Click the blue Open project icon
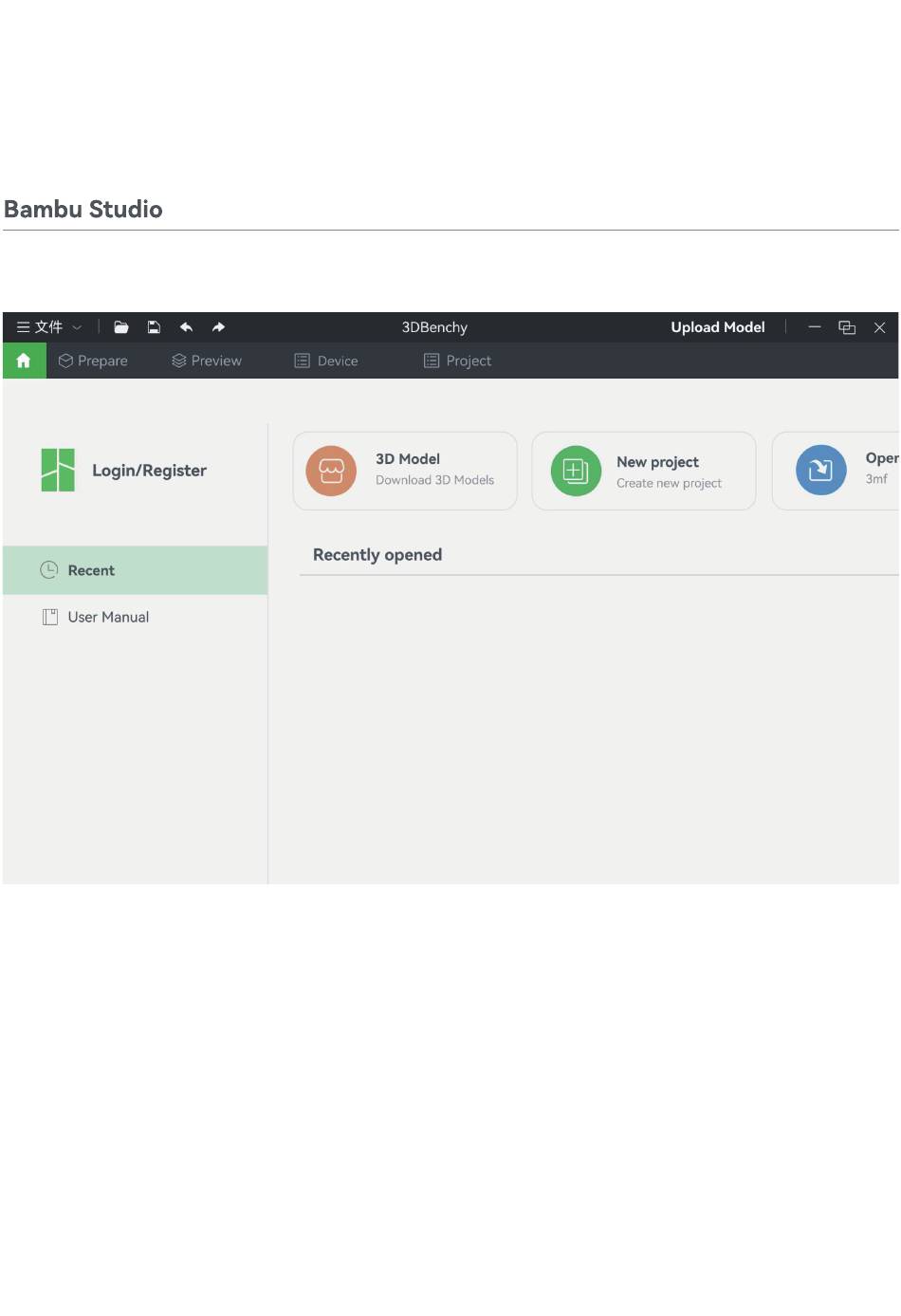The image size is (901, 1316). point(820,470)
